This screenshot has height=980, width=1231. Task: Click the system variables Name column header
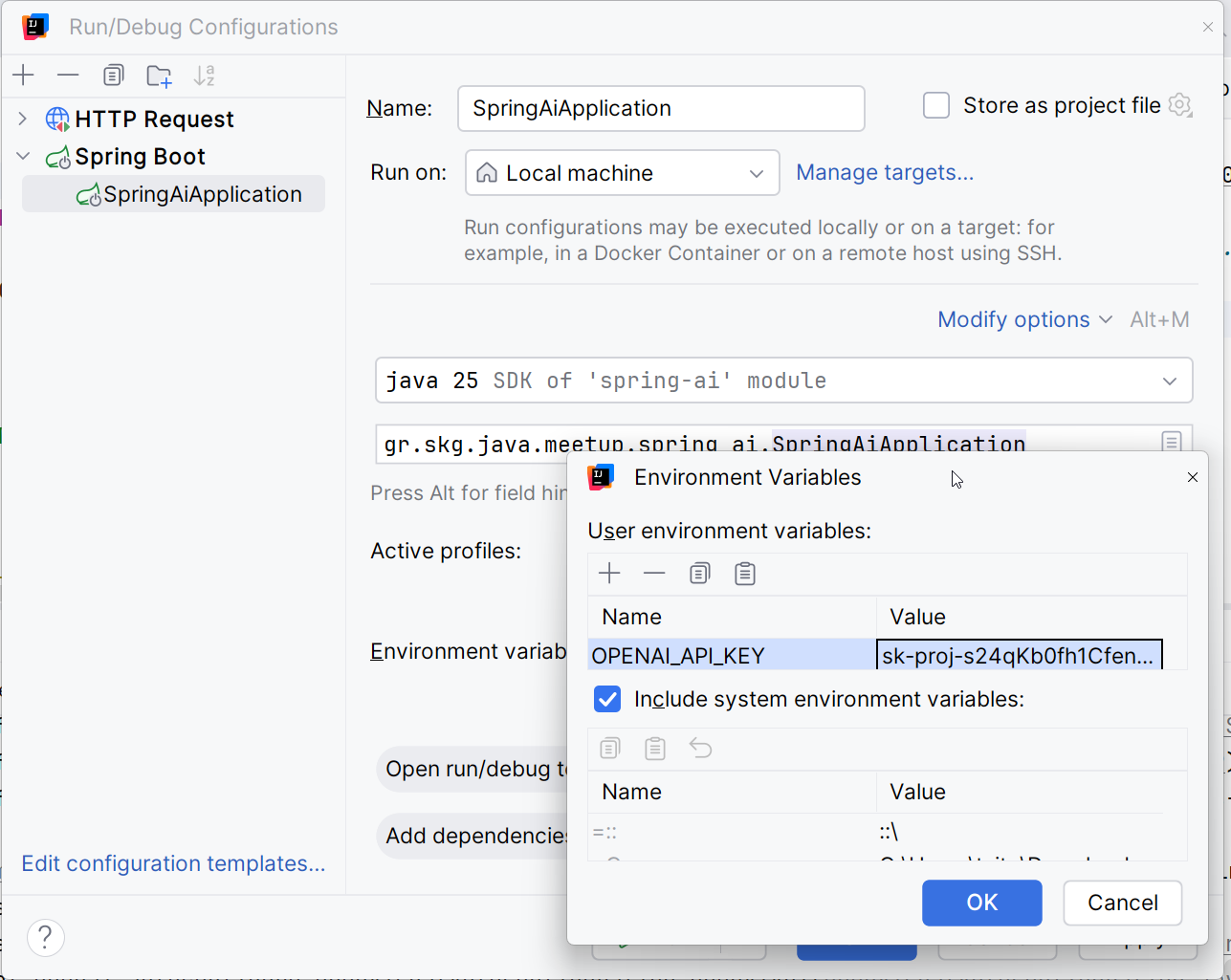coord(733,792)
